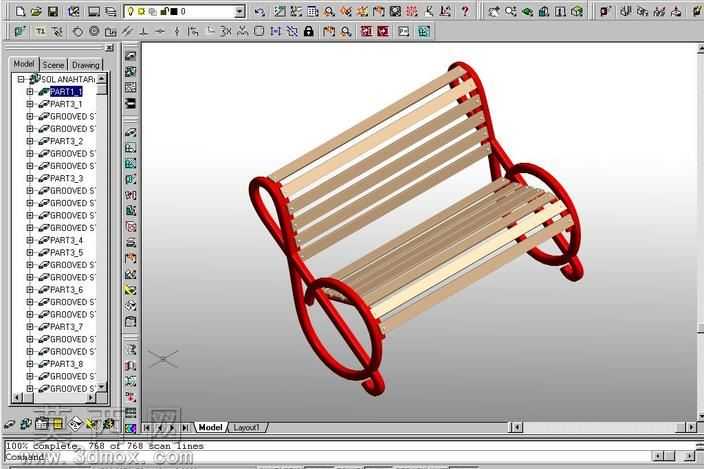Close the browser panel with its X button

[x=110, y=48]
